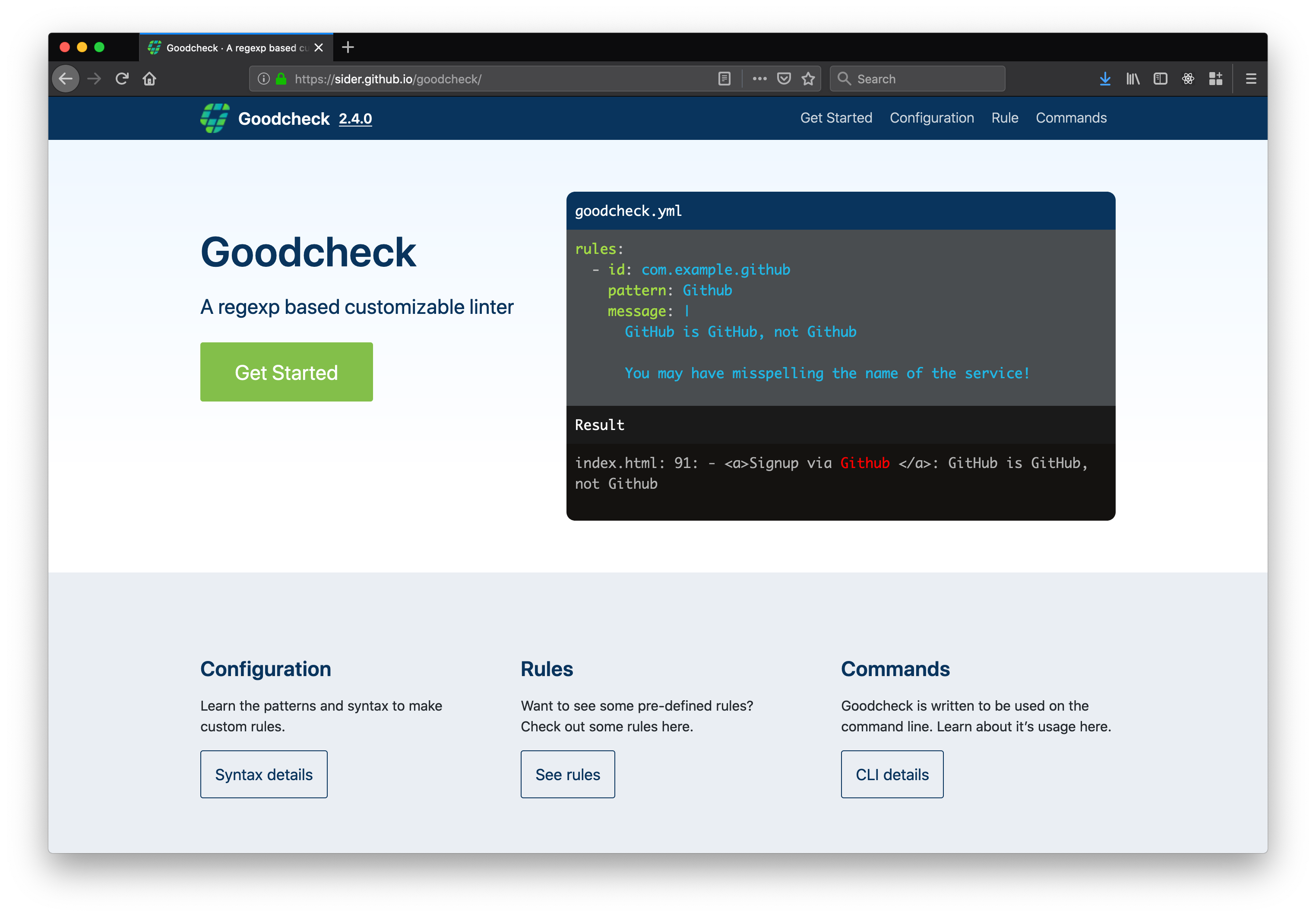Toggle the browser sidebar
The height and width of the screenshot is (917, 1316).
1160,79
